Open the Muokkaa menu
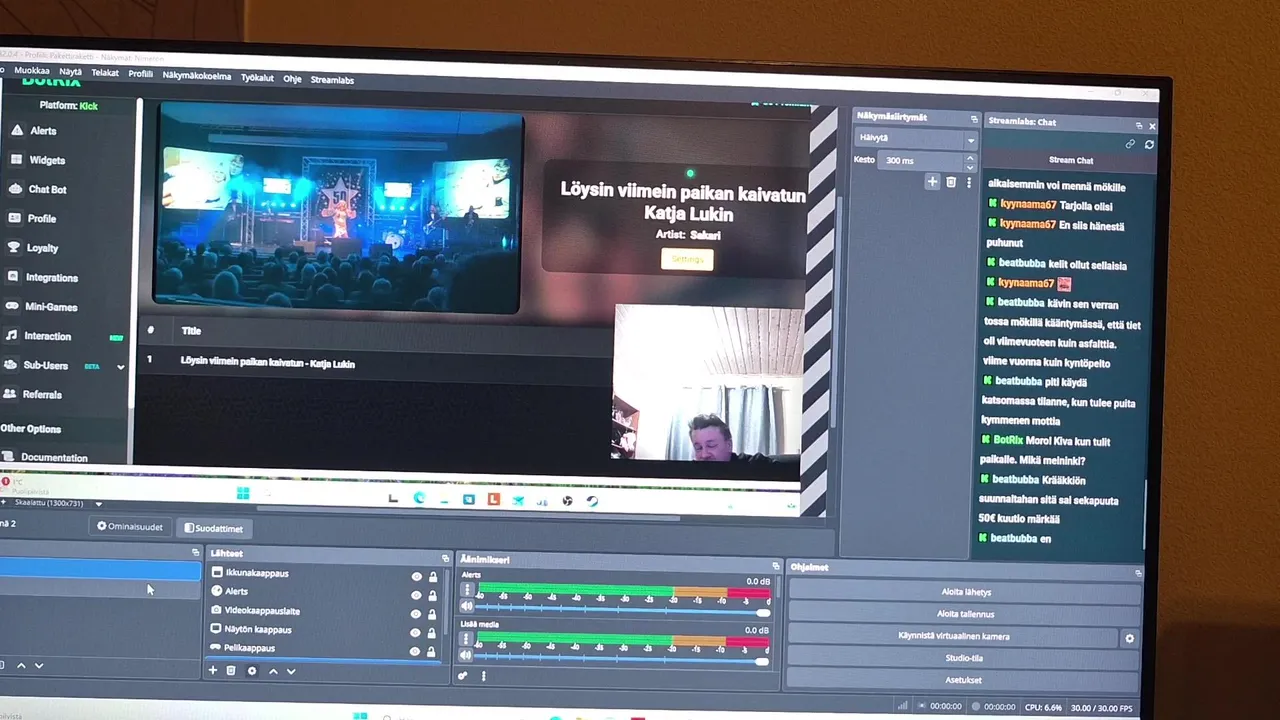The width and height of the screenshot is (1280, 720). [31, 71]
